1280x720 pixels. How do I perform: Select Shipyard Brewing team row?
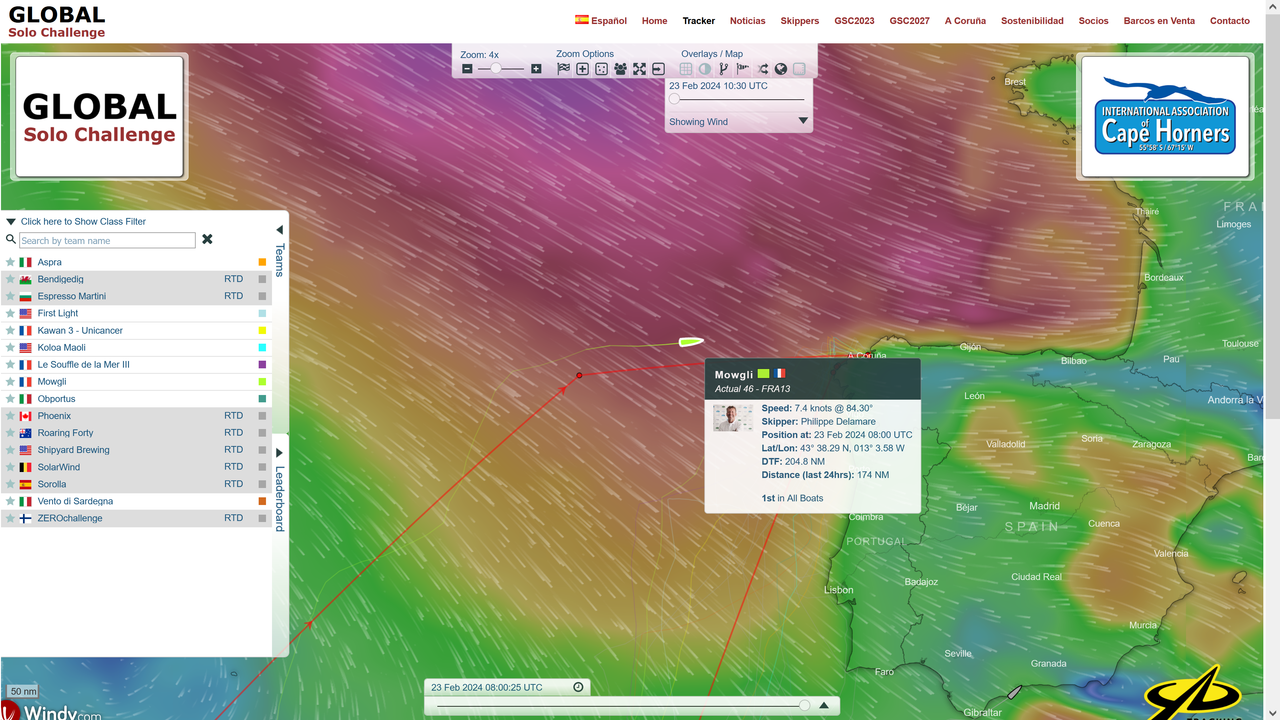pos(136,450)
